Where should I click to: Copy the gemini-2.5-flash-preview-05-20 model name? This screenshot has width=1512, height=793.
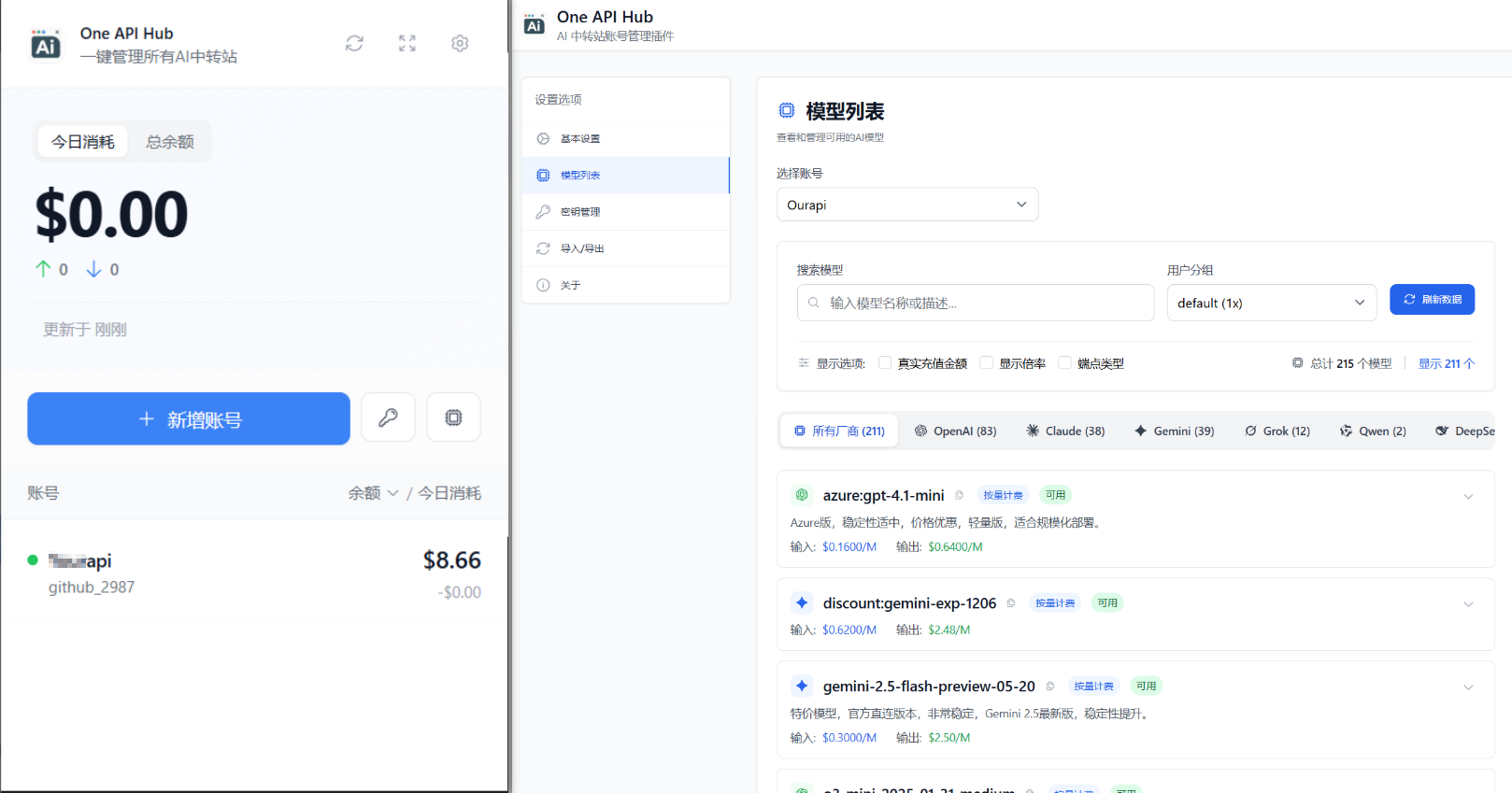click(1050, 687)
